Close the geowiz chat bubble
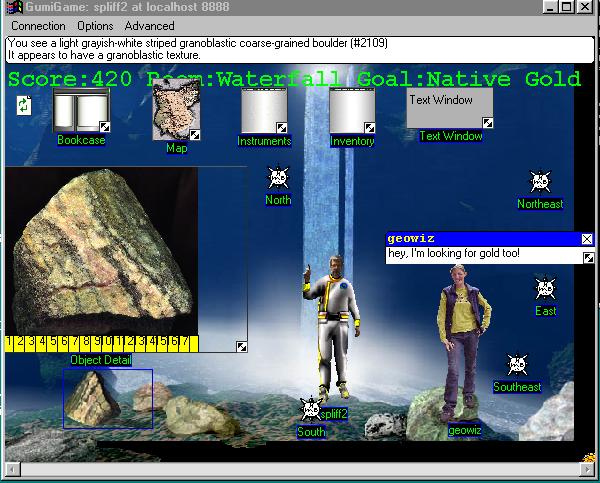The height and width of the screenshot is (483, 600). pyautogui.click(x=587, y=239)
